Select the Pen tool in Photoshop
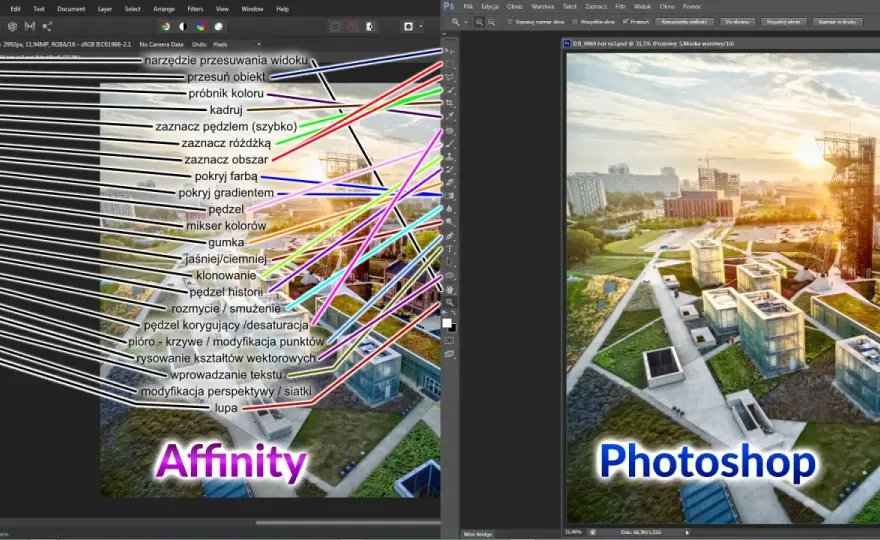 [x=450, y=236]
